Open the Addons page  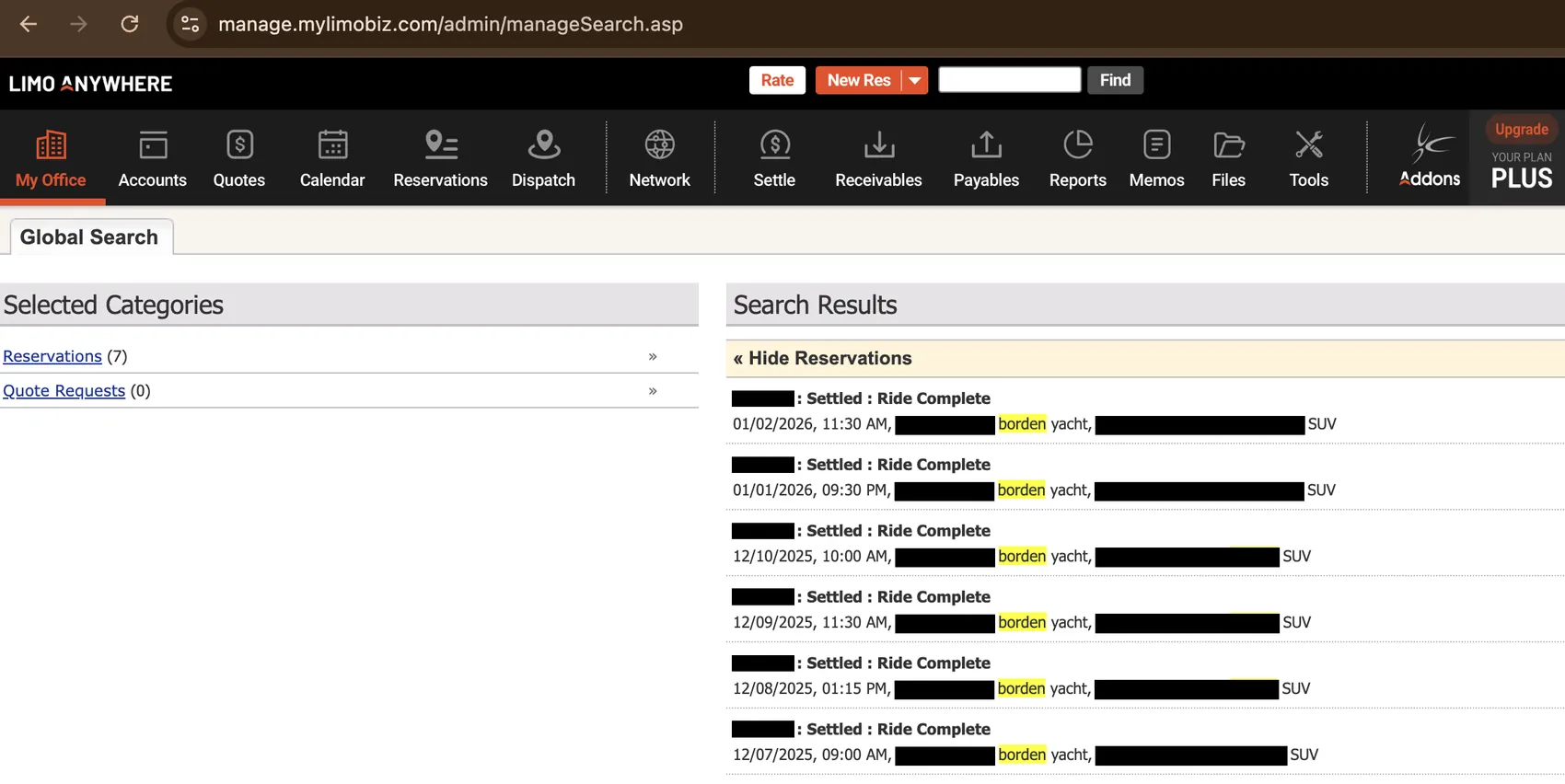coord(1430,156)
